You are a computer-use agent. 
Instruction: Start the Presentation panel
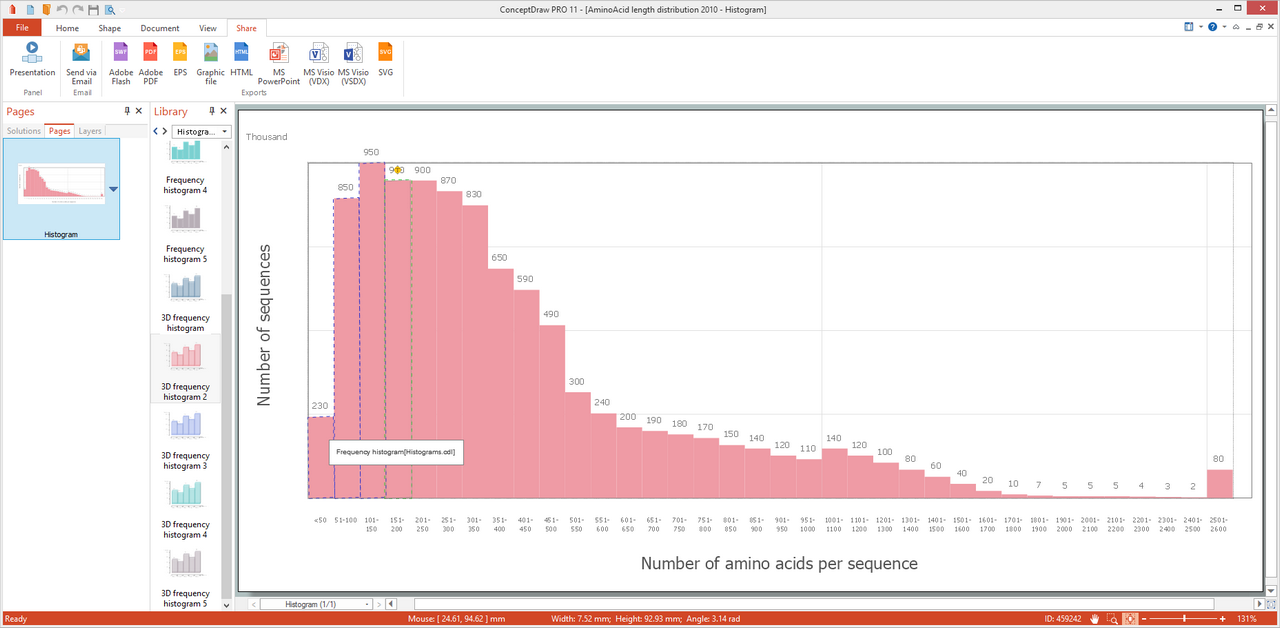[x=32, y=59]
